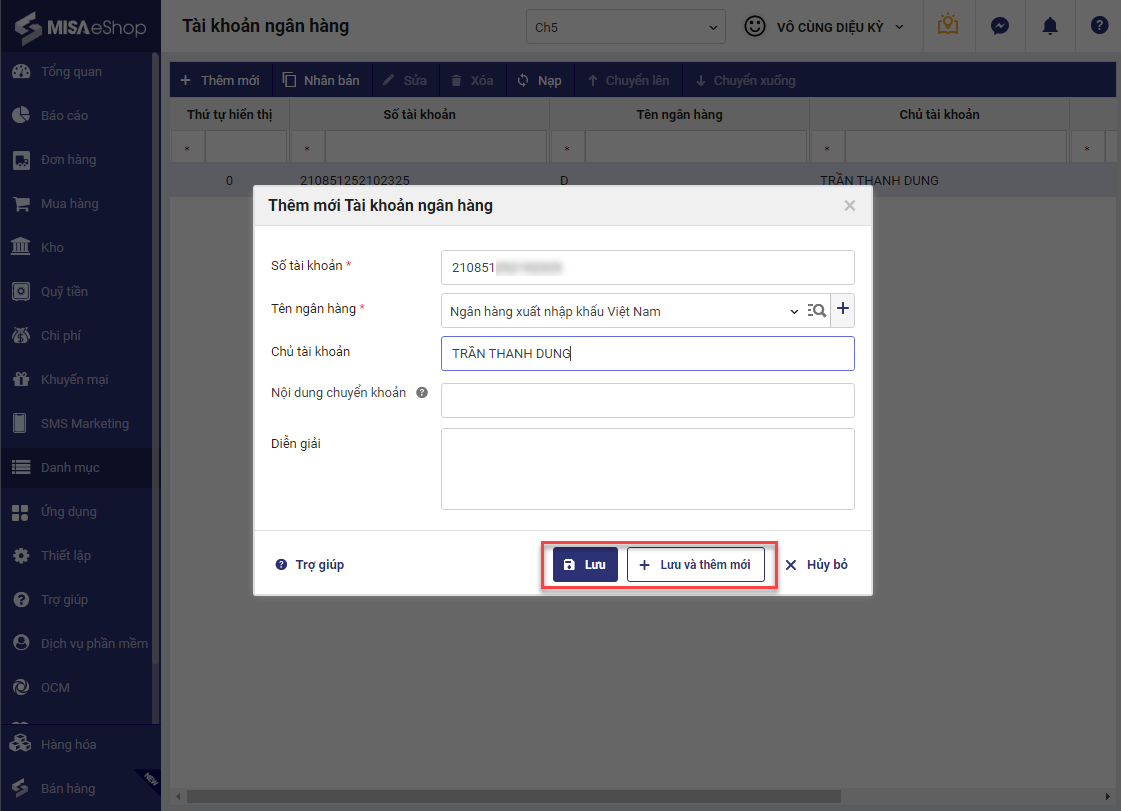Click the Tên ngân hàng filter input
The height and width of the screenshot is (811, 1121).
pos(696,148)
